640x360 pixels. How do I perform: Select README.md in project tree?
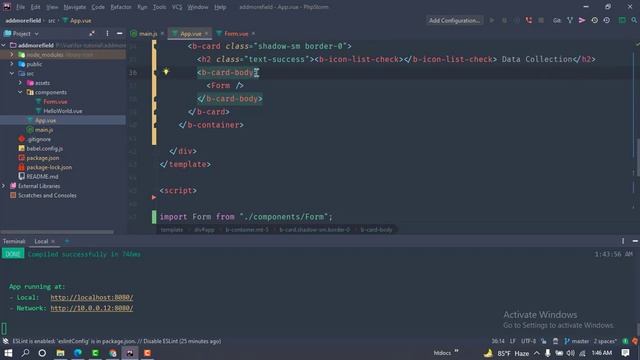click(42, 177)
